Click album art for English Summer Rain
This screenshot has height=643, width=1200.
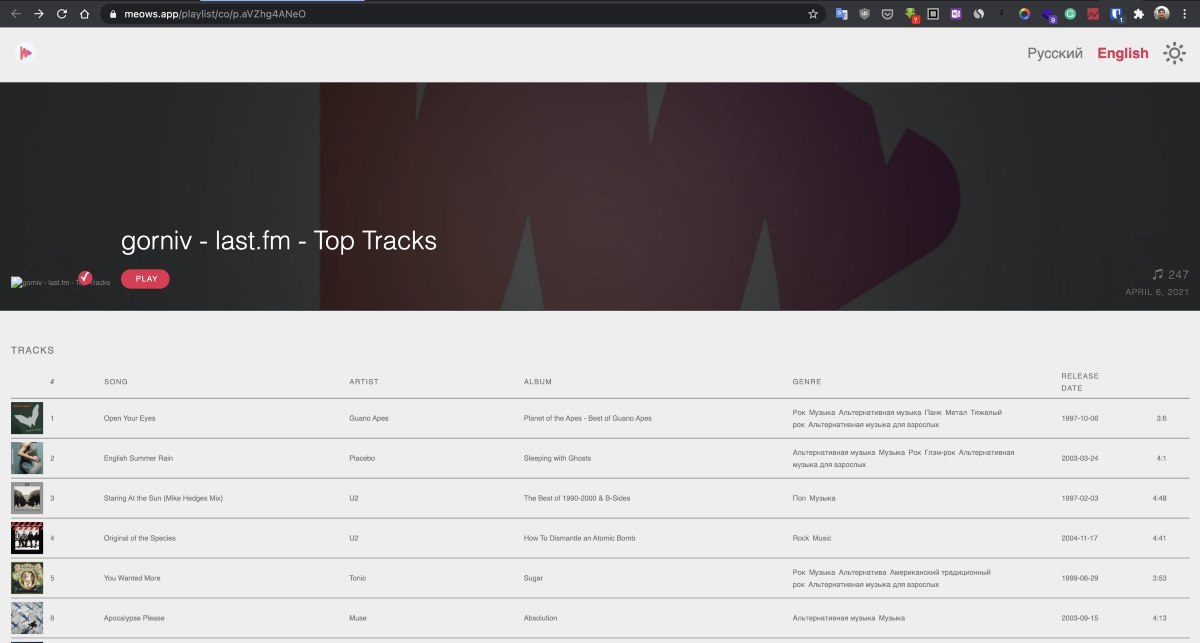click(x=27, y=458)
